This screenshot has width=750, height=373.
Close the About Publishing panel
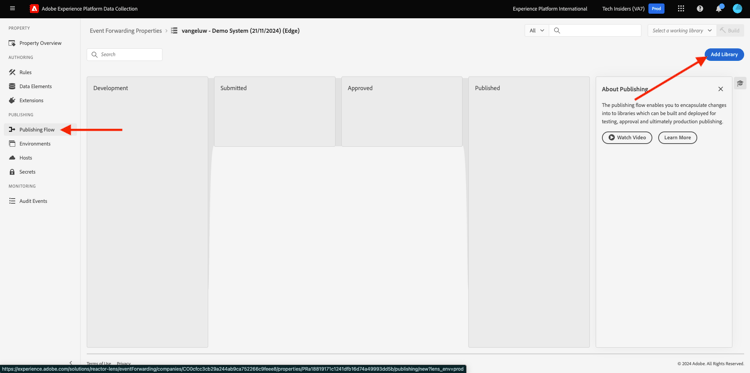click(x=720, y=89)
